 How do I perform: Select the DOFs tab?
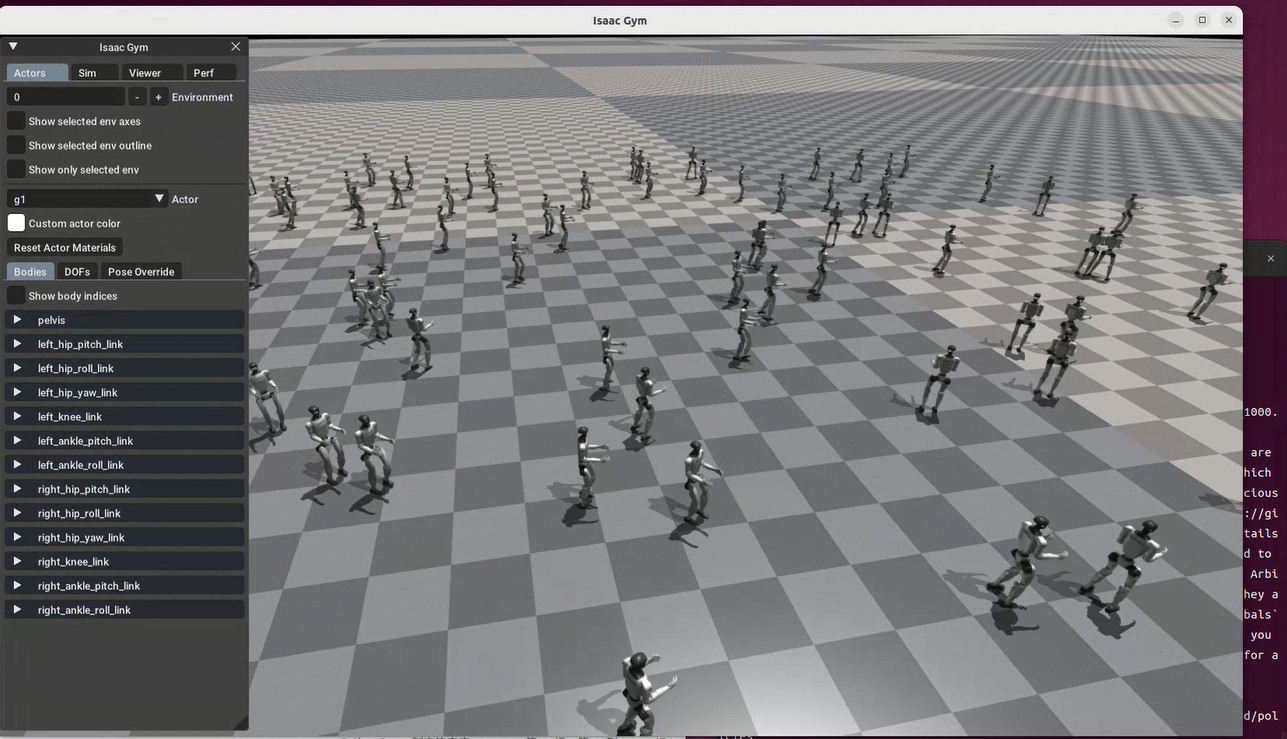pos(77,272)
